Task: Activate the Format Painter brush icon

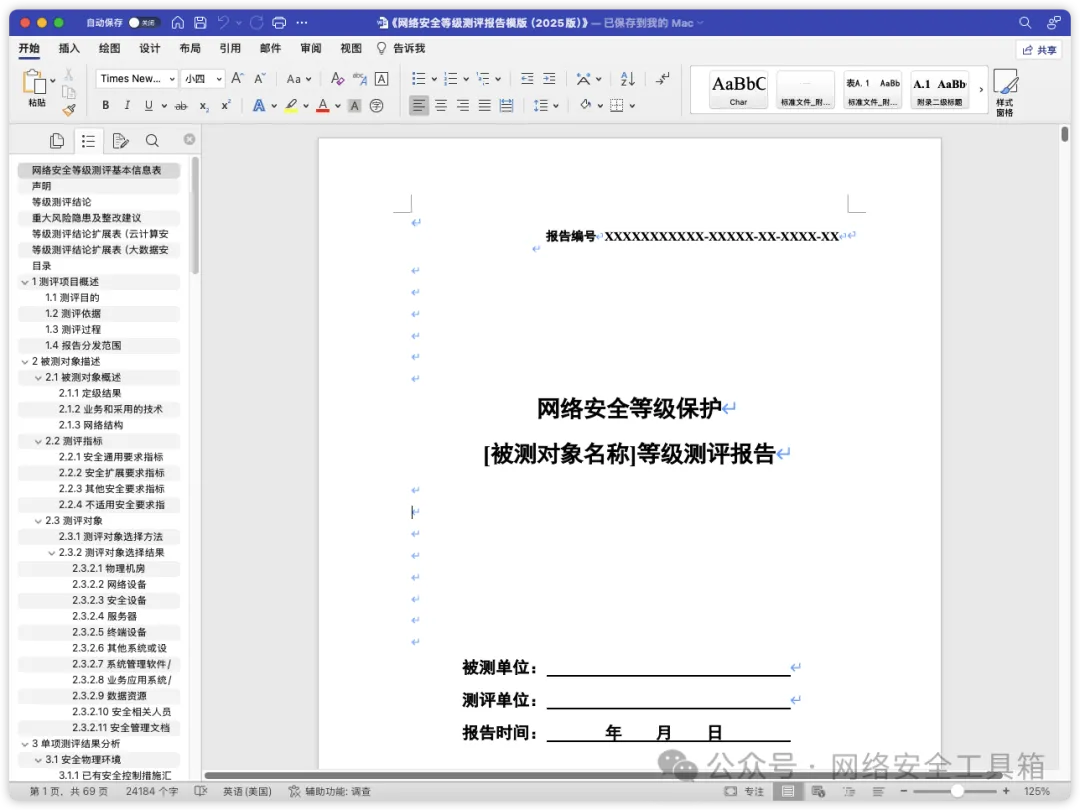Action: pyautogui.click(x=68, y=109)
